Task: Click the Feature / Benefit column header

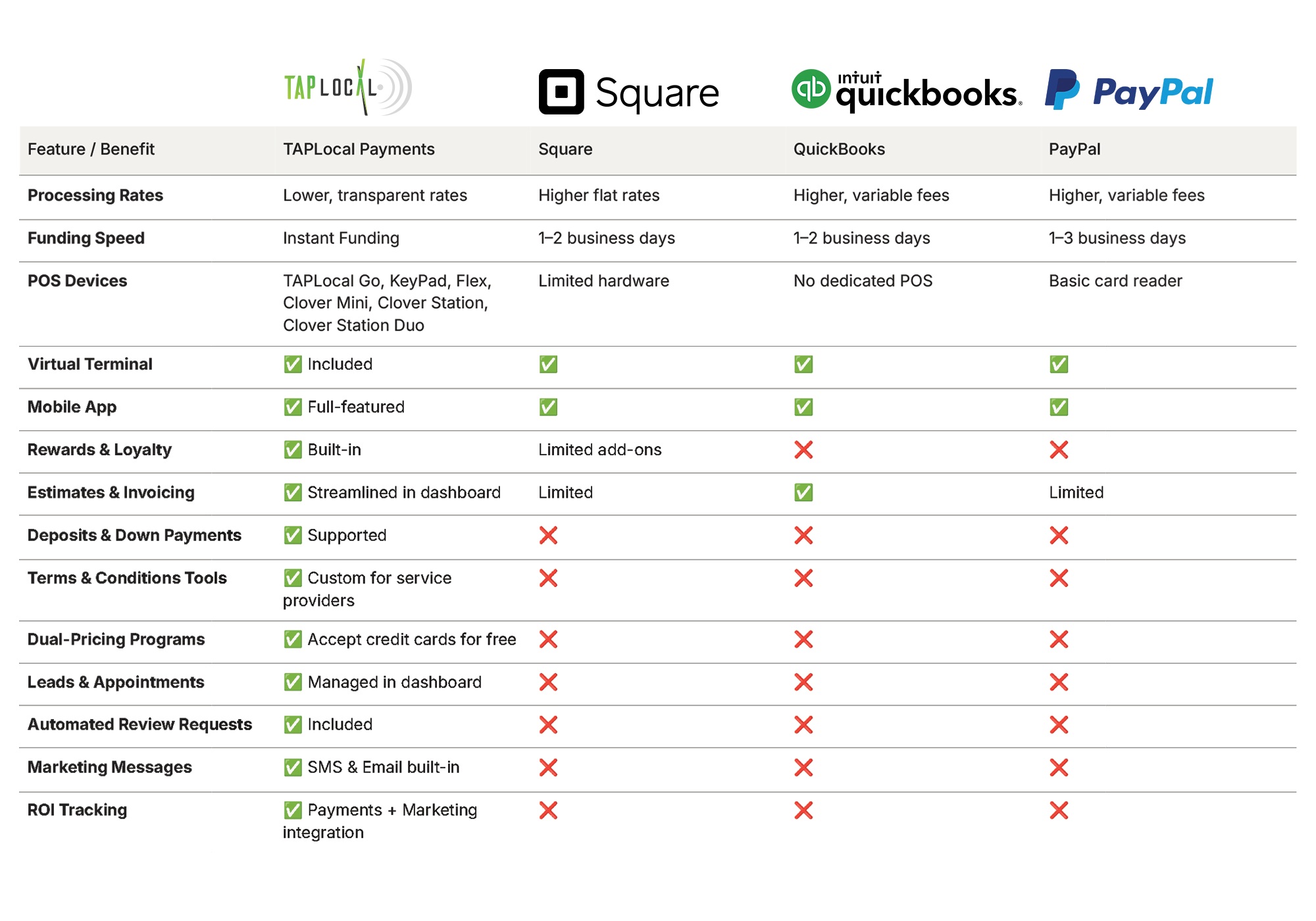Action: tap(91, 149)
